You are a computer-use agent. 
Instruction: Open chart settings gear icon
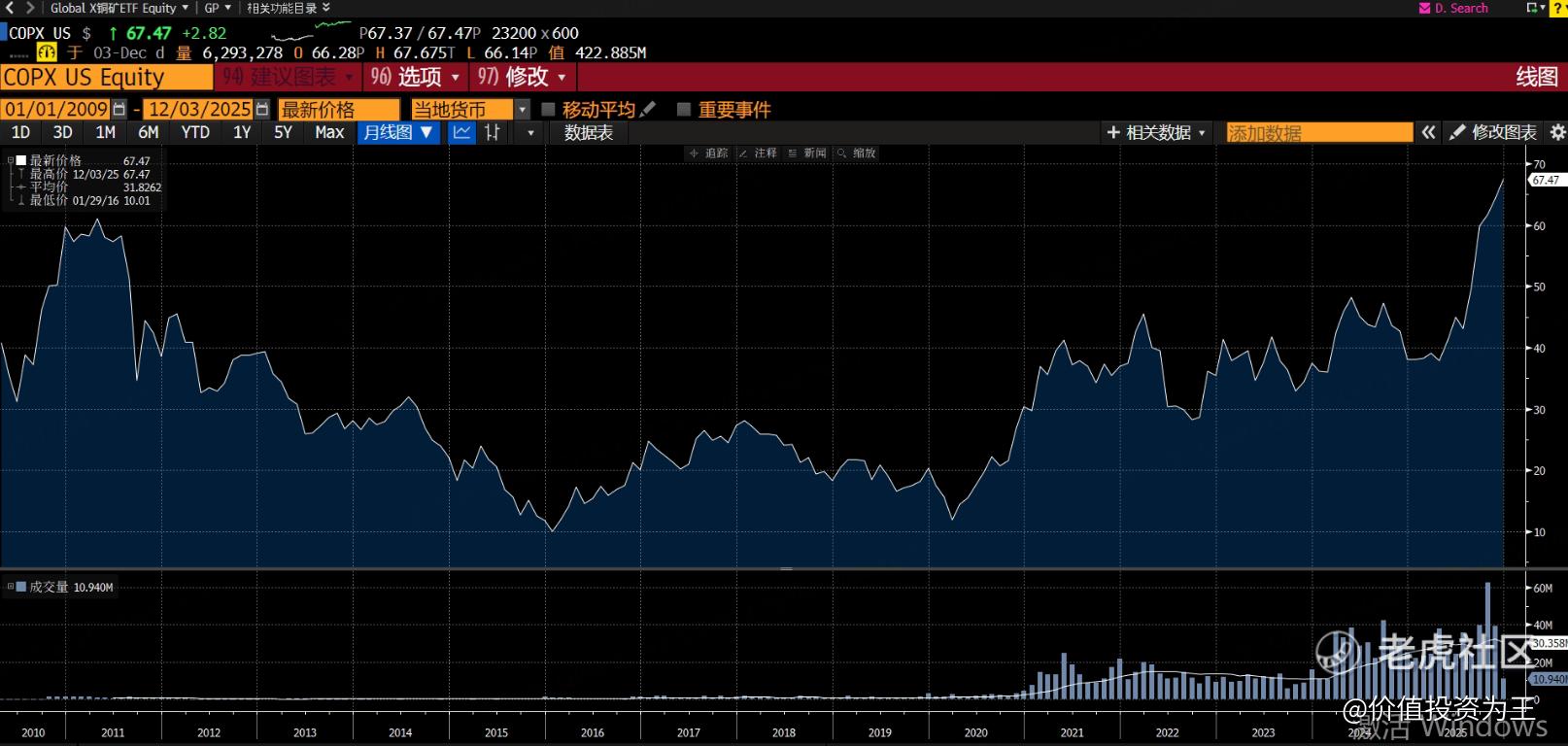(x=1557, y=132)
